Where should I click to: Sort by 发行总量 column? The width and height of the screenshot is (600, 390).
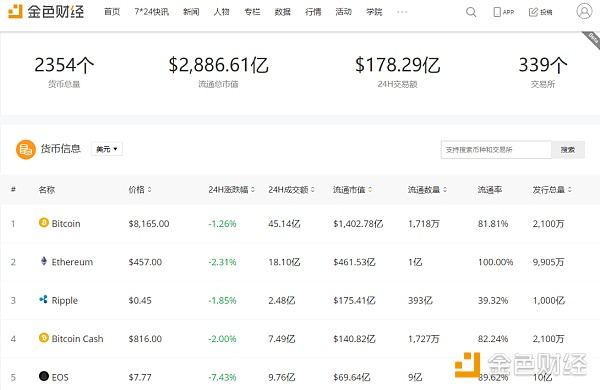coord(569,189)
